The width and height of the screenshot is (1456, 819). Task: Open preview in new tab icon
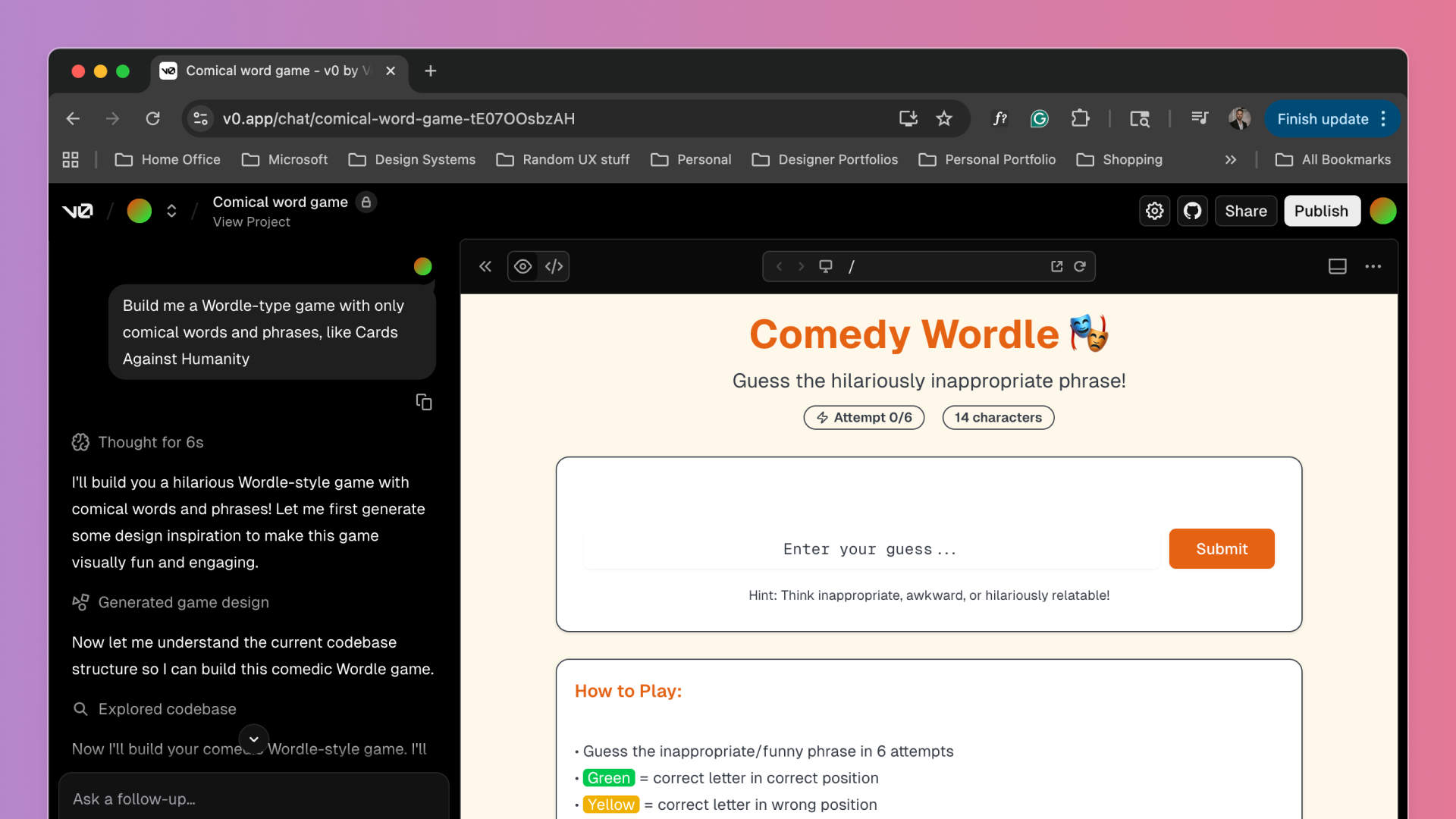(1056, 266)
